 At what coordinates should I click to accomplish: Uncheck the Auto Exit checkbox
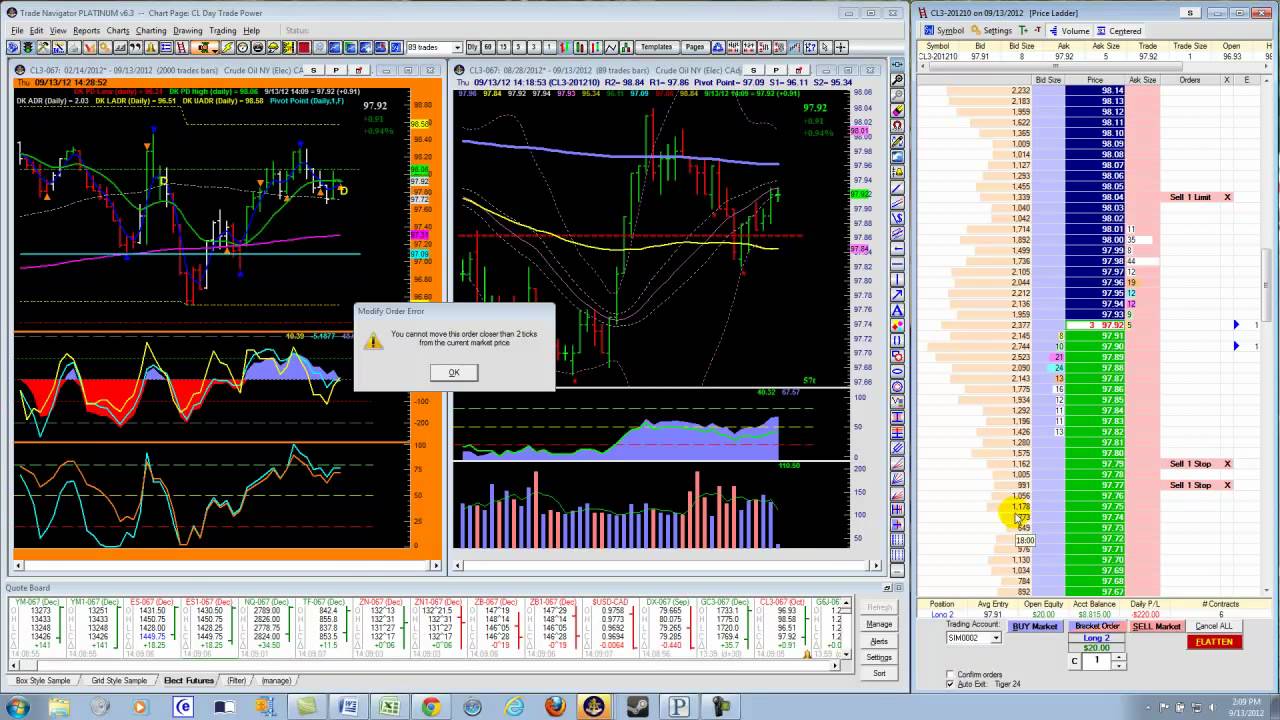[950, 684]
